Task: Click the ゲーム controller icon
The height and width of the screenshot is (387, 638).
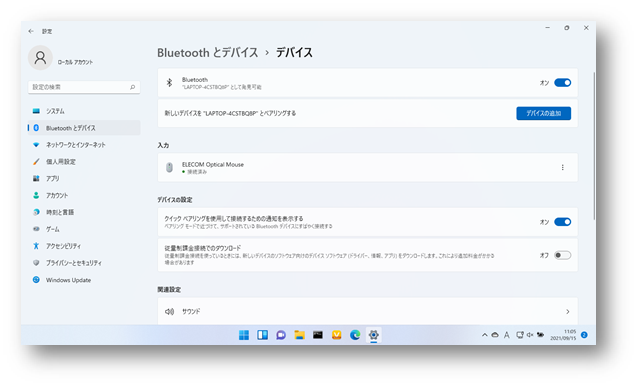Action: [36, 229]
